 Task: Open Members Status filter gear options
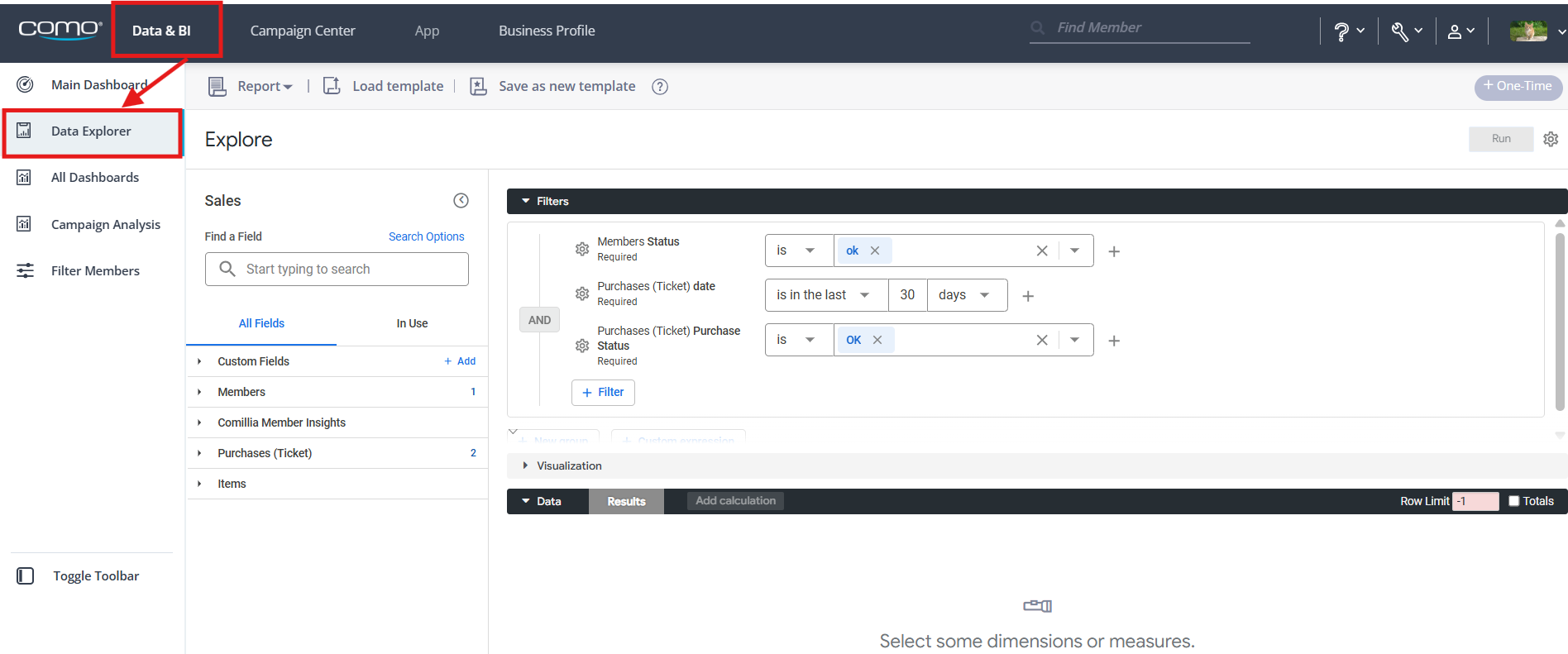582,249
